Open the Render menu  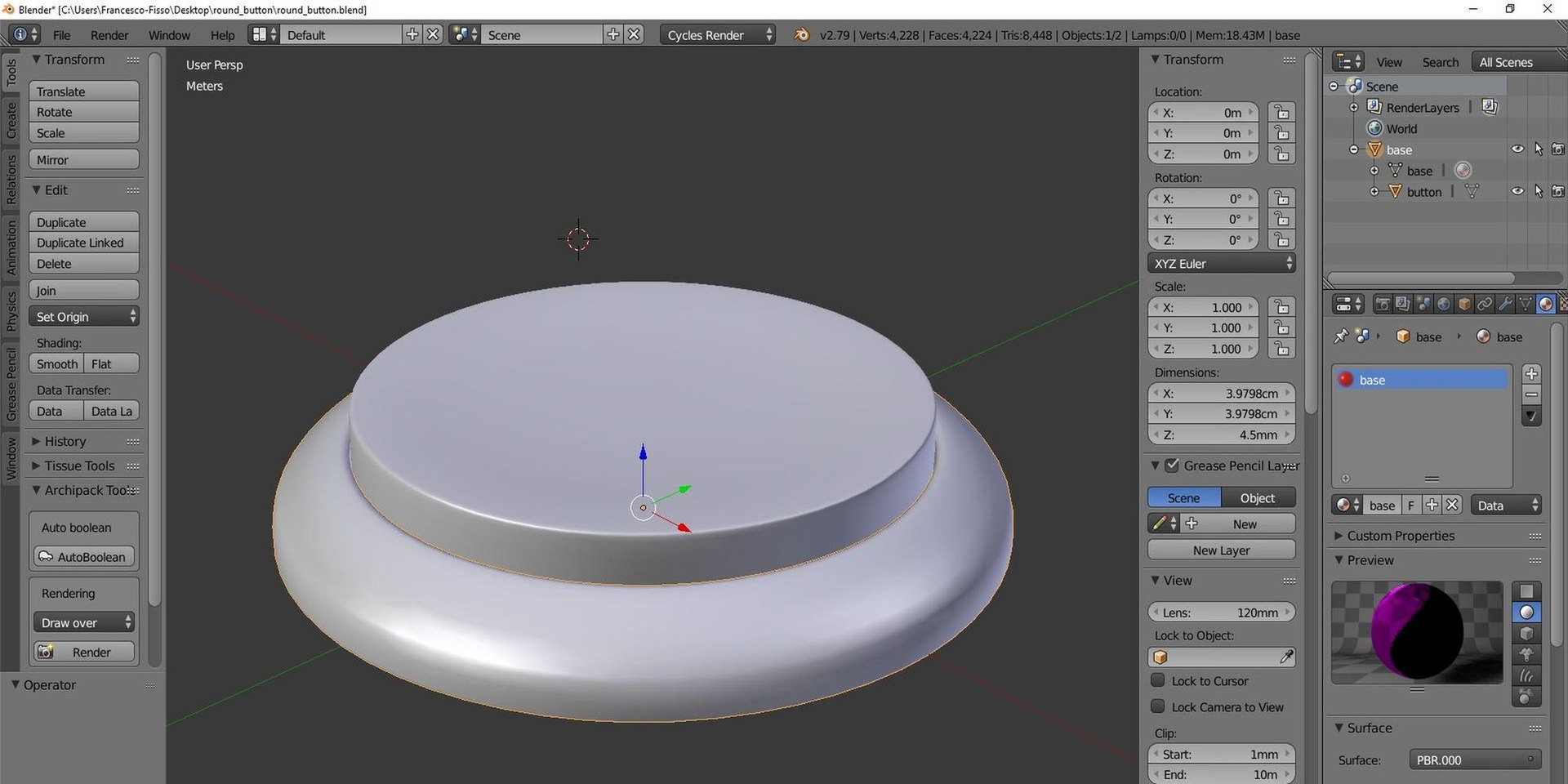click(x=109, y=35)
